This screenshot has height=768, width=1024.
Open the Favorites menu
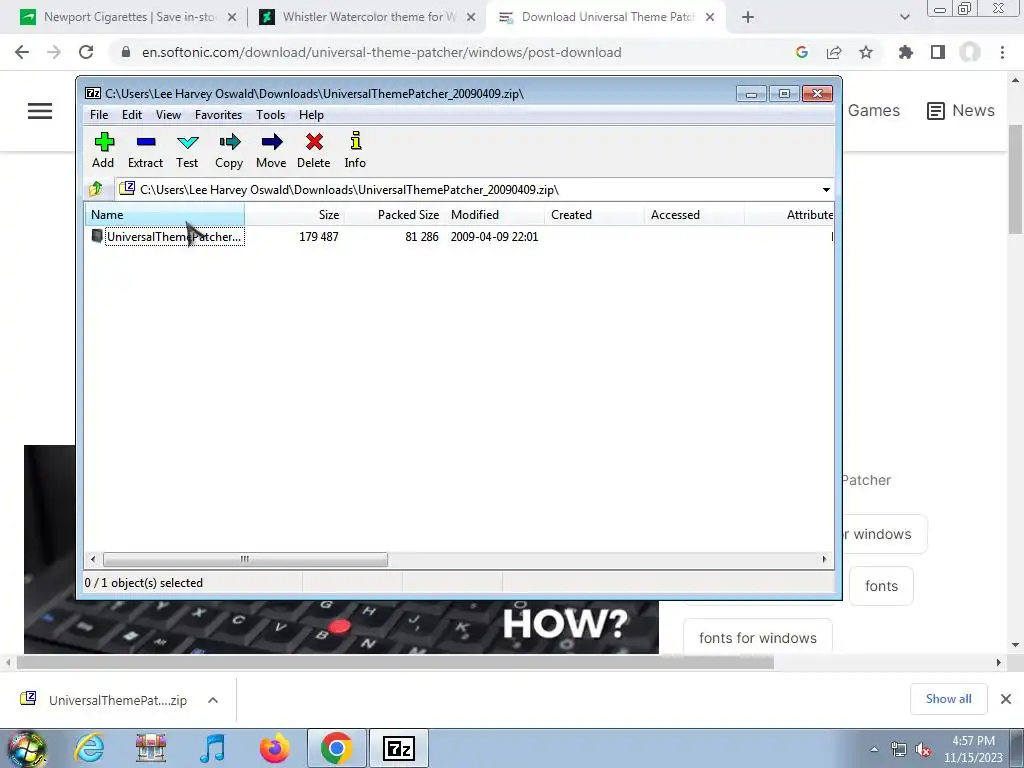(218, 115)
